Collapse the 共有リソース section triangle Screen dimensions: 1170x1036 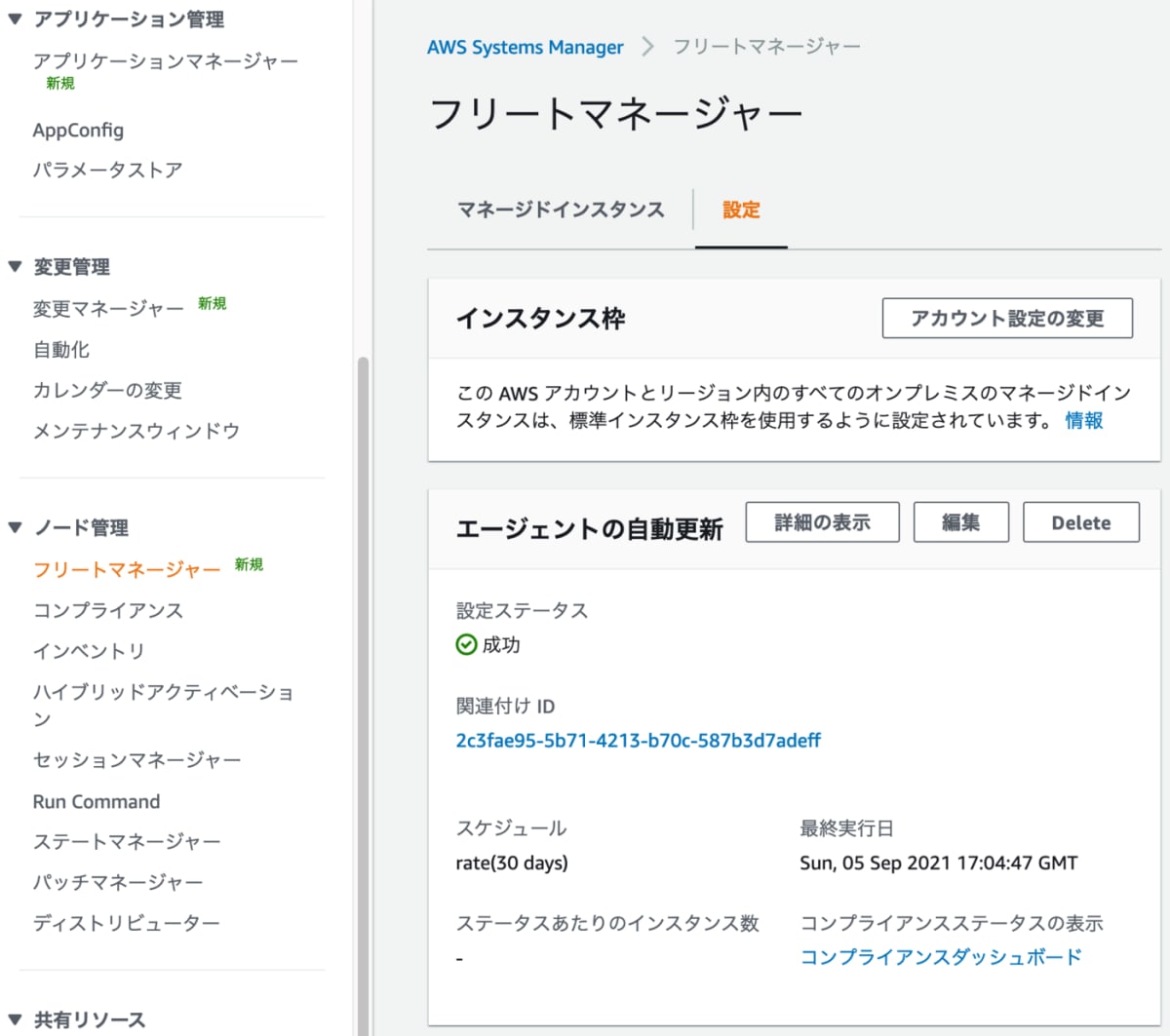point(15,1019)
